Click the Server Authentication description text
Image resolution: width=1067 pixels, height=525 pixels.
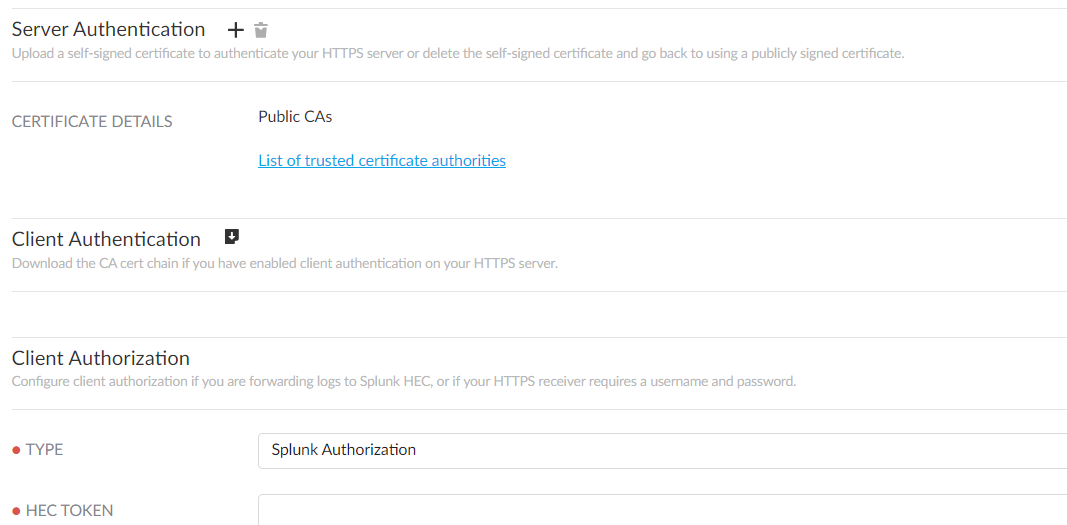pos(457,54)
